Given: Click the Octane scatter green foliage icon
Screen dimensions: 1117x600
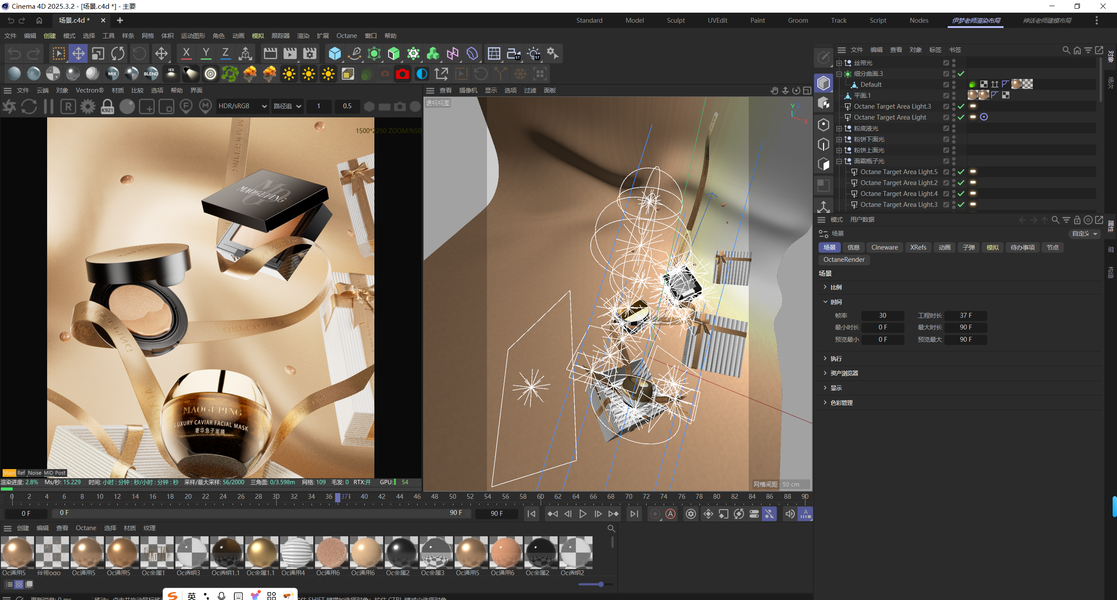Looking at the screenshot, I should pyautogui.click(x=229, y=73).
